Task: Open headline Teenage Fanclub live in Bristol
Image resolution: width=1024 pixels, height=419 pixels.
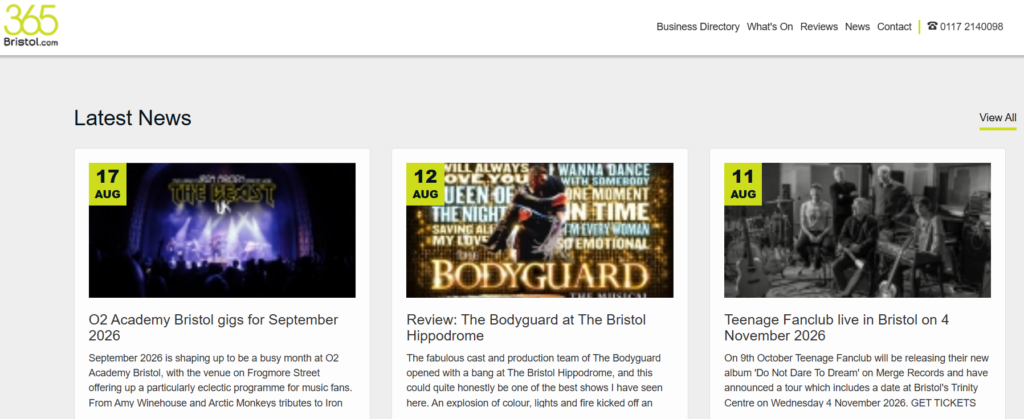Action: 837,328
